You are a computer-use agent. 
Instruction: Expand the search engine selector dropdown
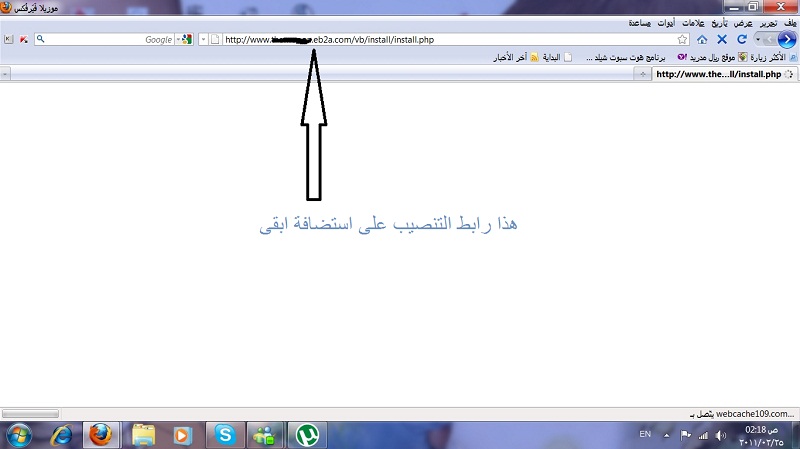(x=177, y=40)
